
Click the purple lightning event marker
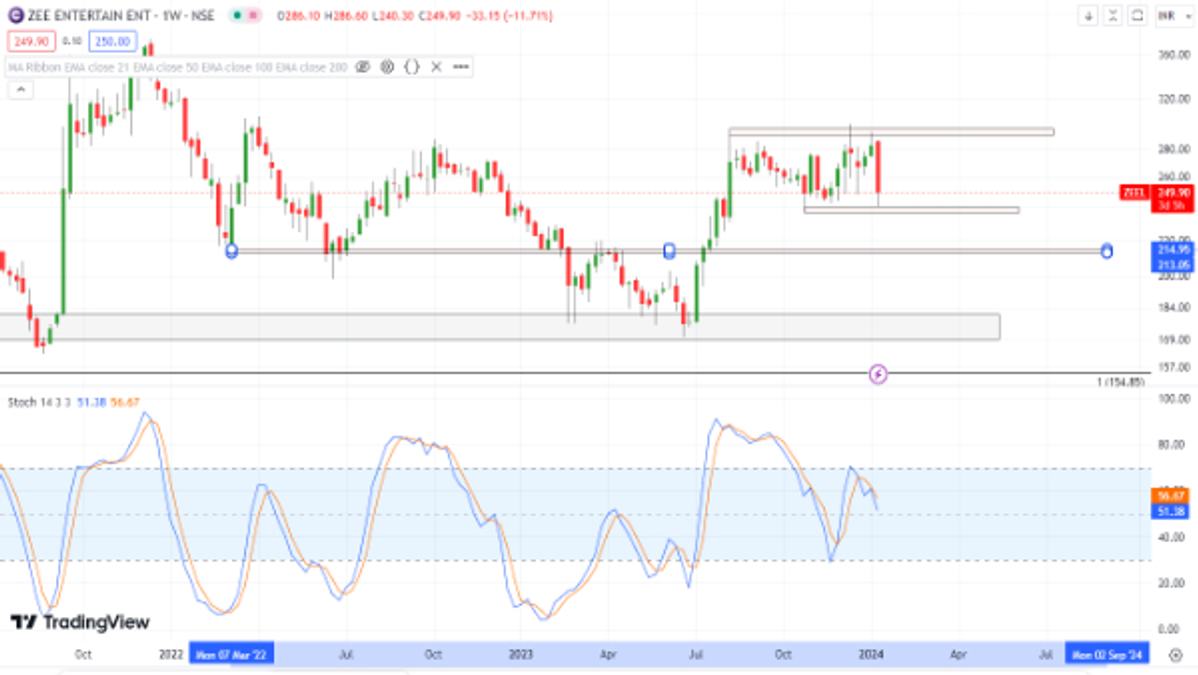(x=878, y=375)
